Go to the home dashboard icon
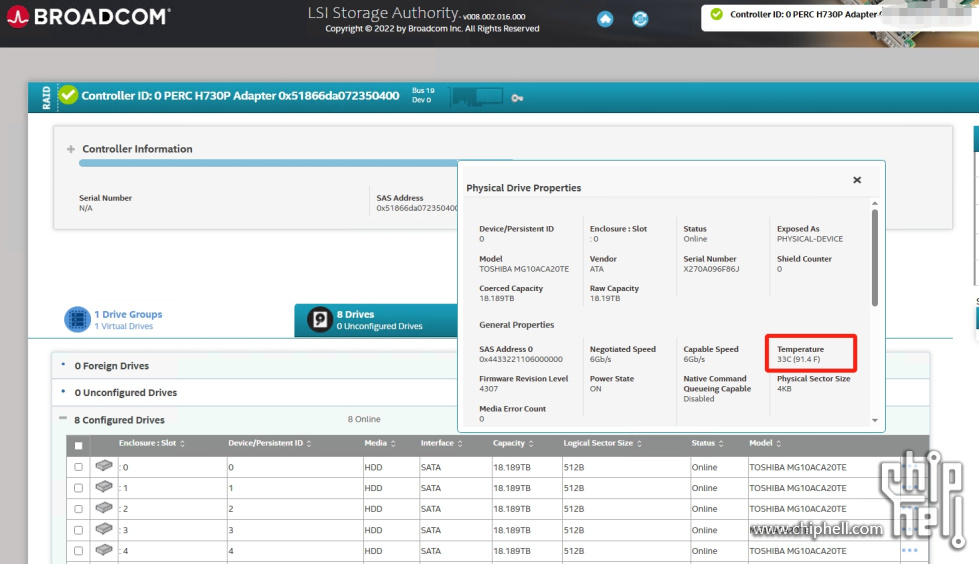979x564 pixels. point(605,19)
